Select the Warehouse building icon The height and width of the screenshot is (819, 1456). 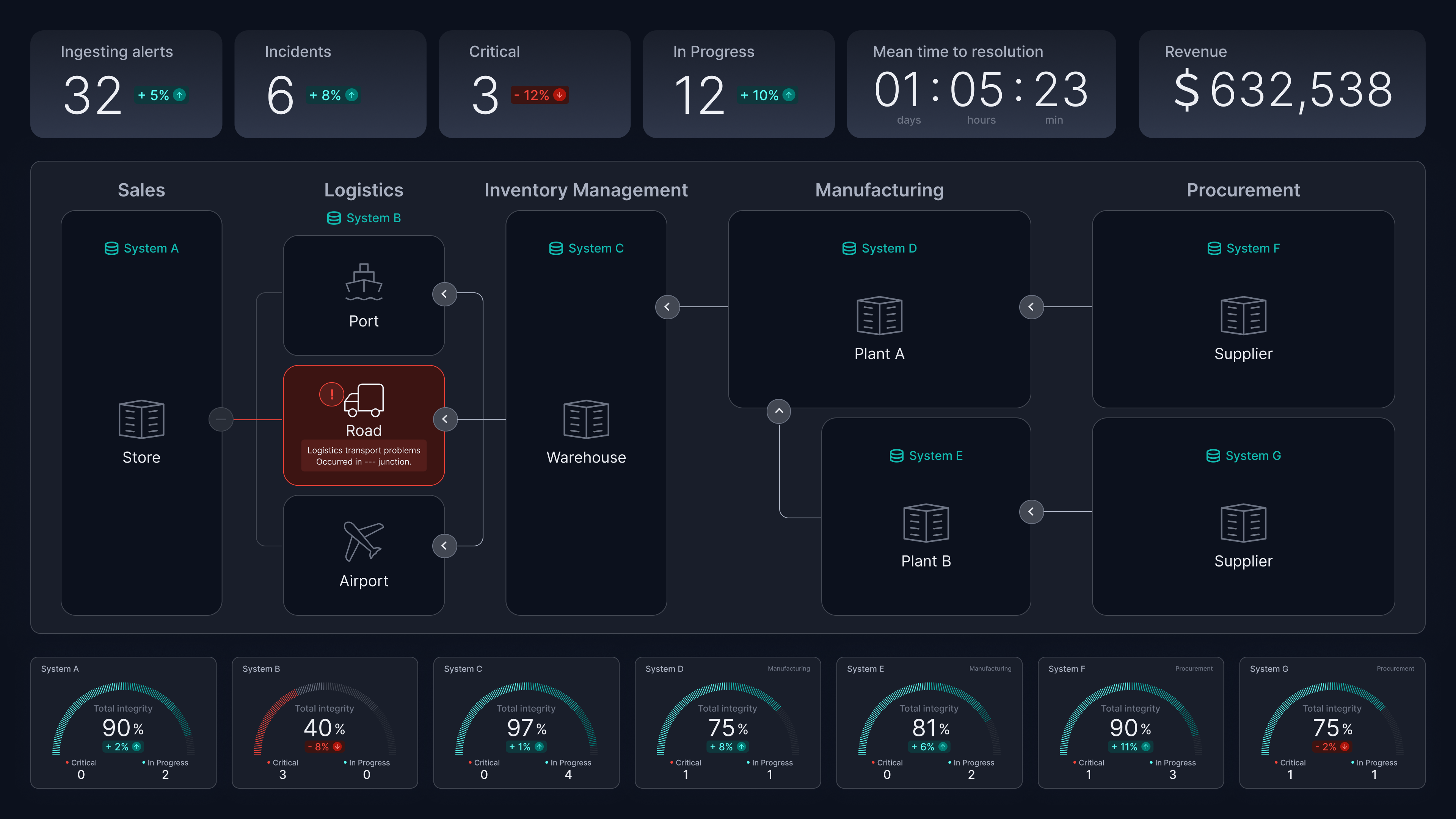tap(586, 419)
